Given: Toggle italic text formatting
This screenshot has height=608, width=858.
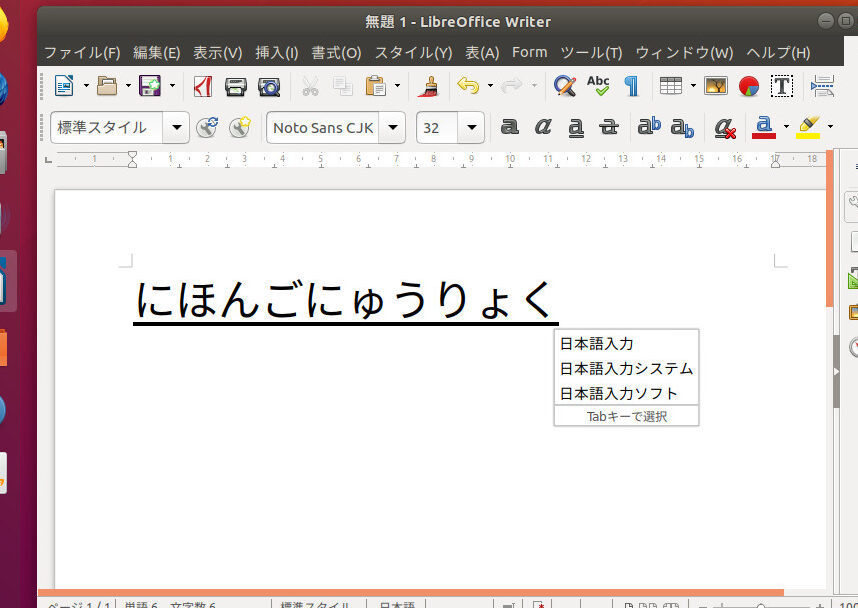Looking at the screenshot, I should click(x=543, y=127).
